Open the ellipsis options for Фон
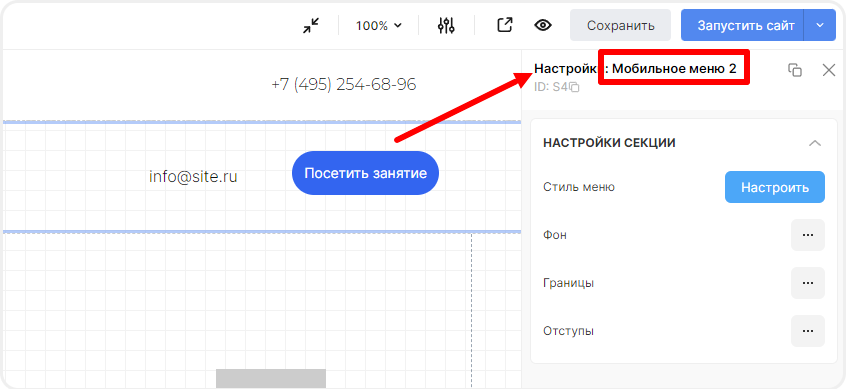 pos(808,235)
